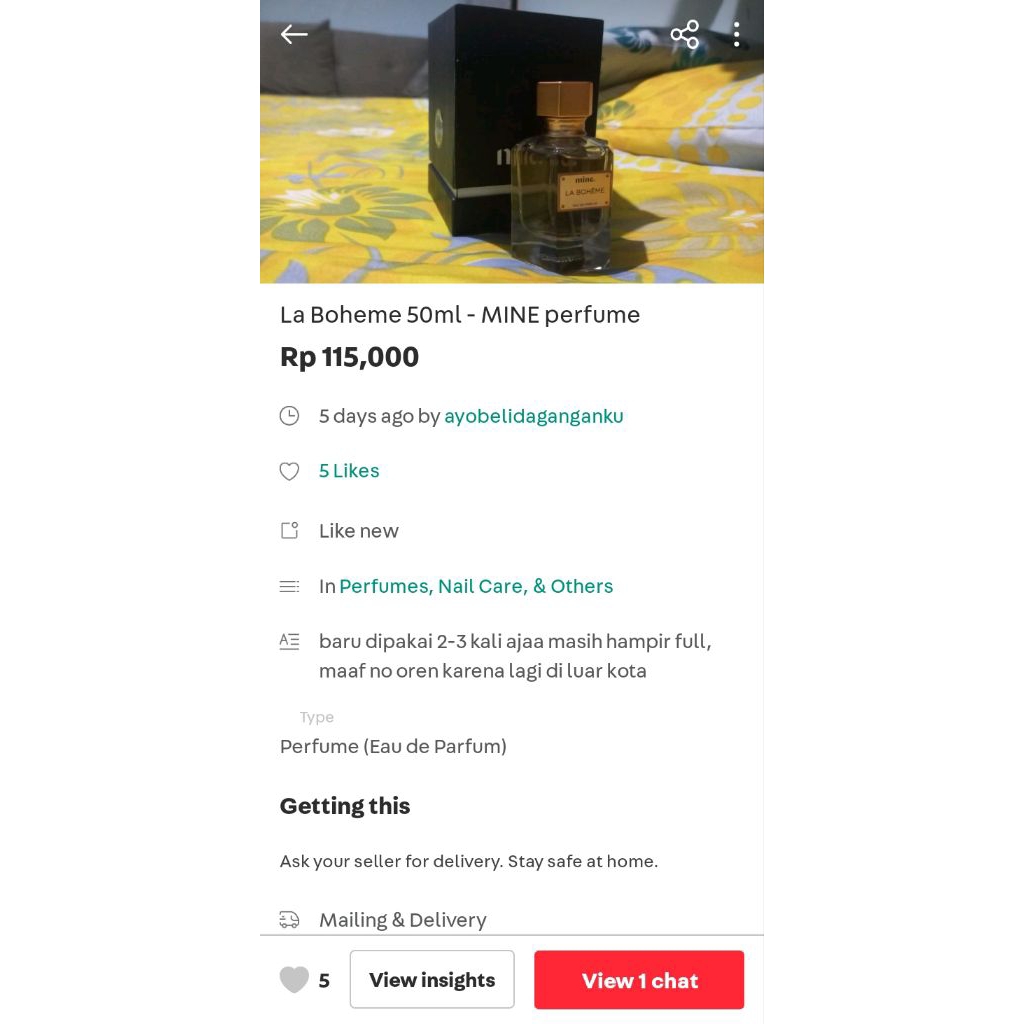1024x1024 pixels.
Task: Click the delivery truck icon
Action: pyautogui.click(x=289, y=920)
